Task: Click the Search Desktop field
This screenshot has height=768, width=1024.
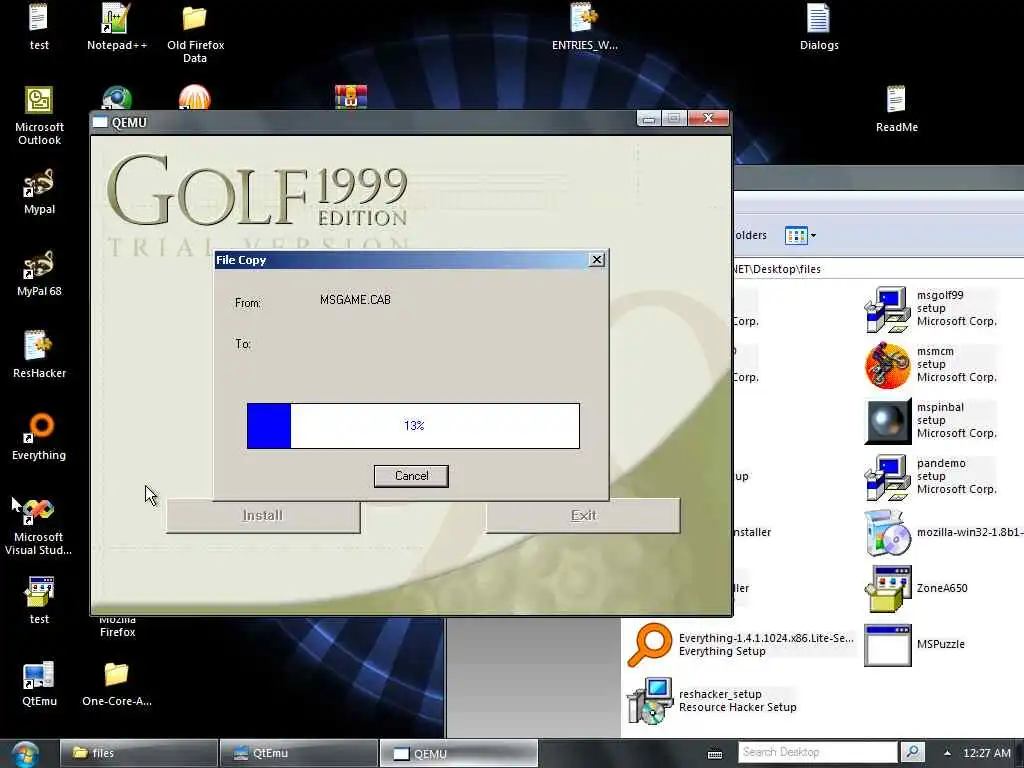Action: (x=818, y=752)
